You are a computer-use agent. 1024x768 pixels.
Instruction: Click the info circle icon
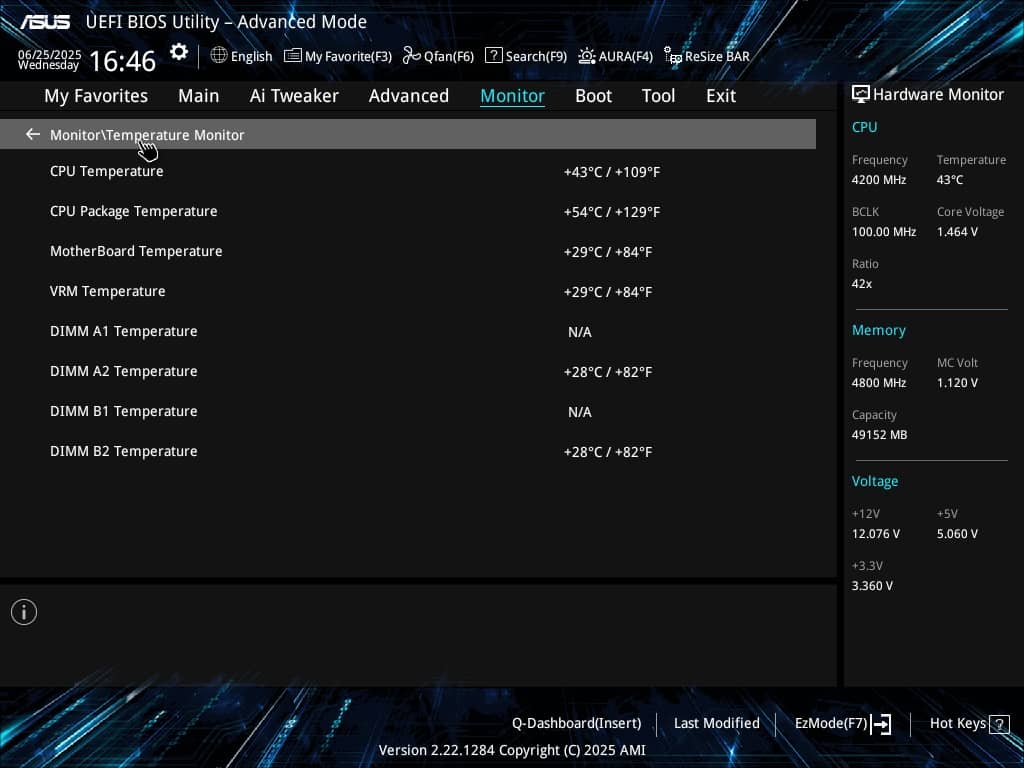point(24,612)
